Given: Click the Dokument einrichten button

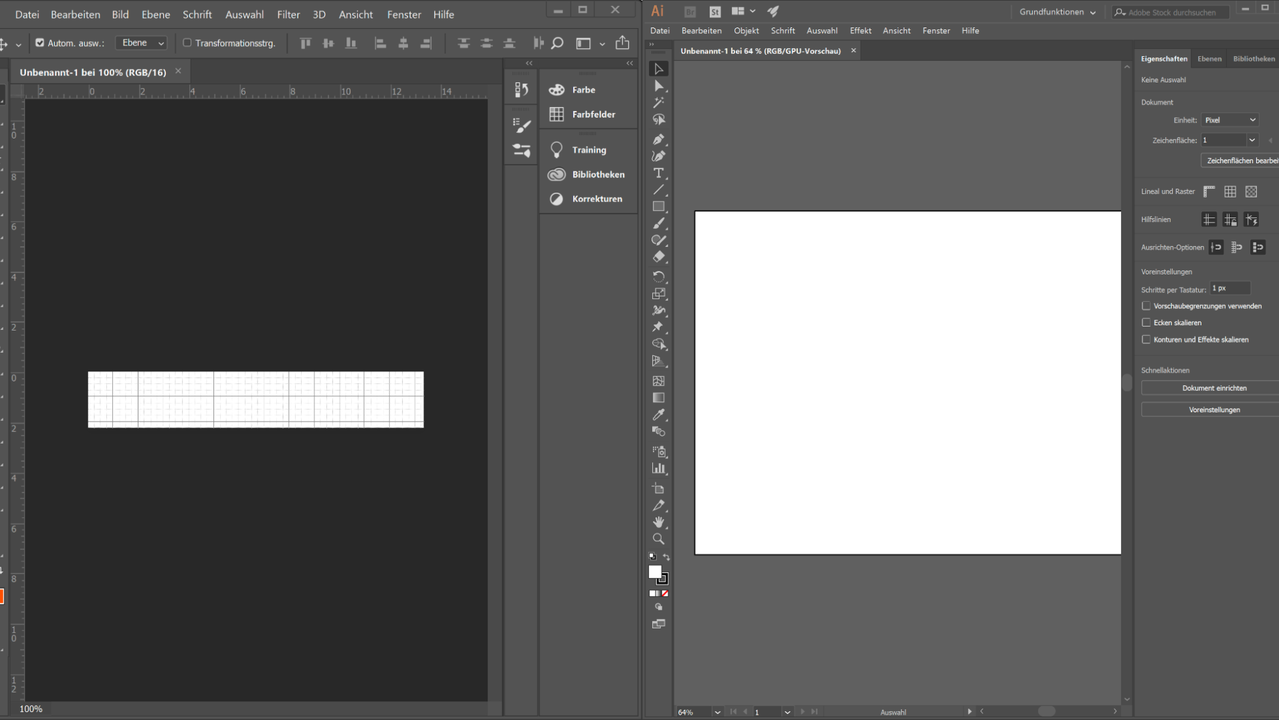Looking at the screenshot, I should [1213, 388].
